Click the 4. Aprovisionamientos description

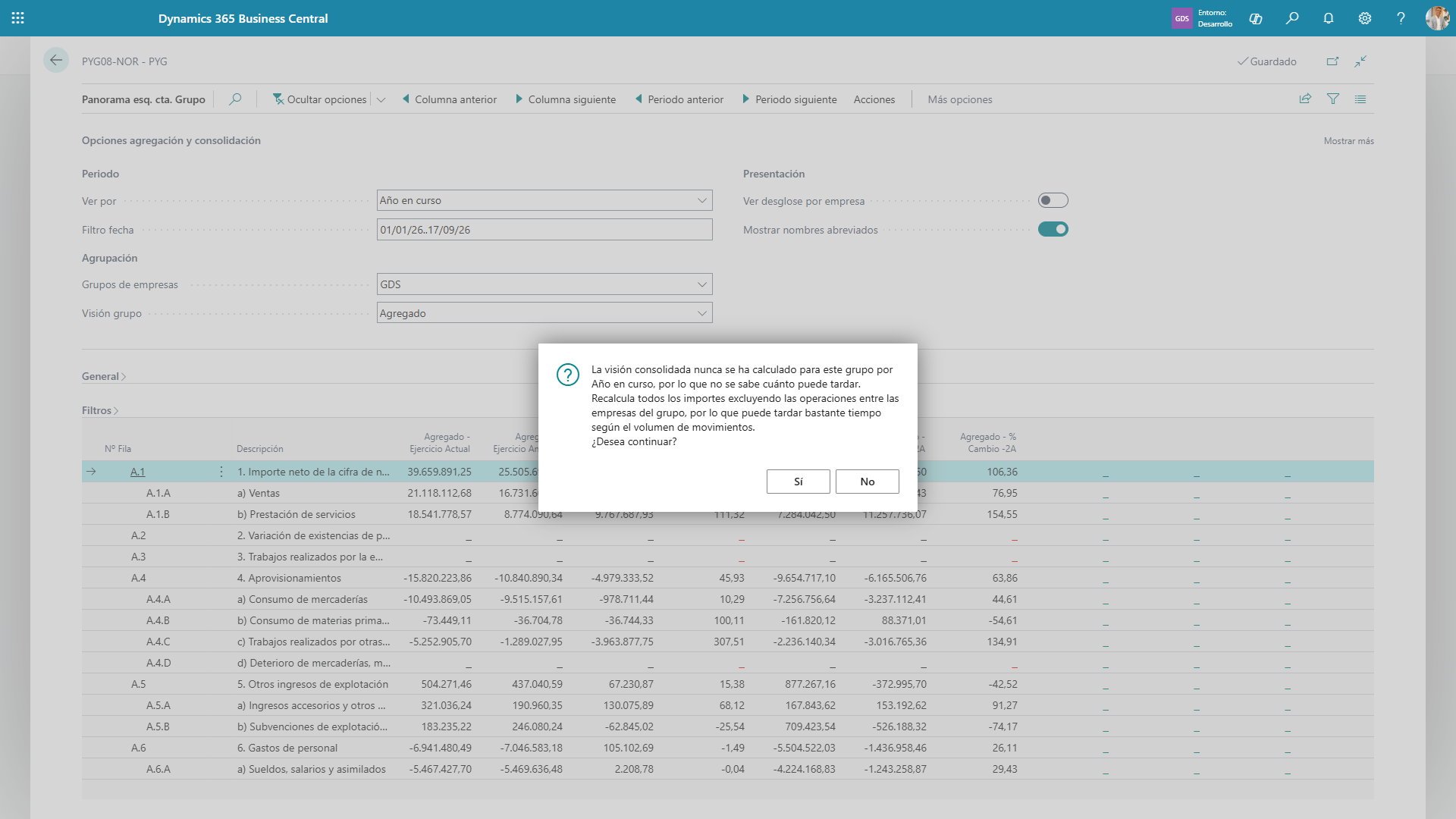[289, 578]
